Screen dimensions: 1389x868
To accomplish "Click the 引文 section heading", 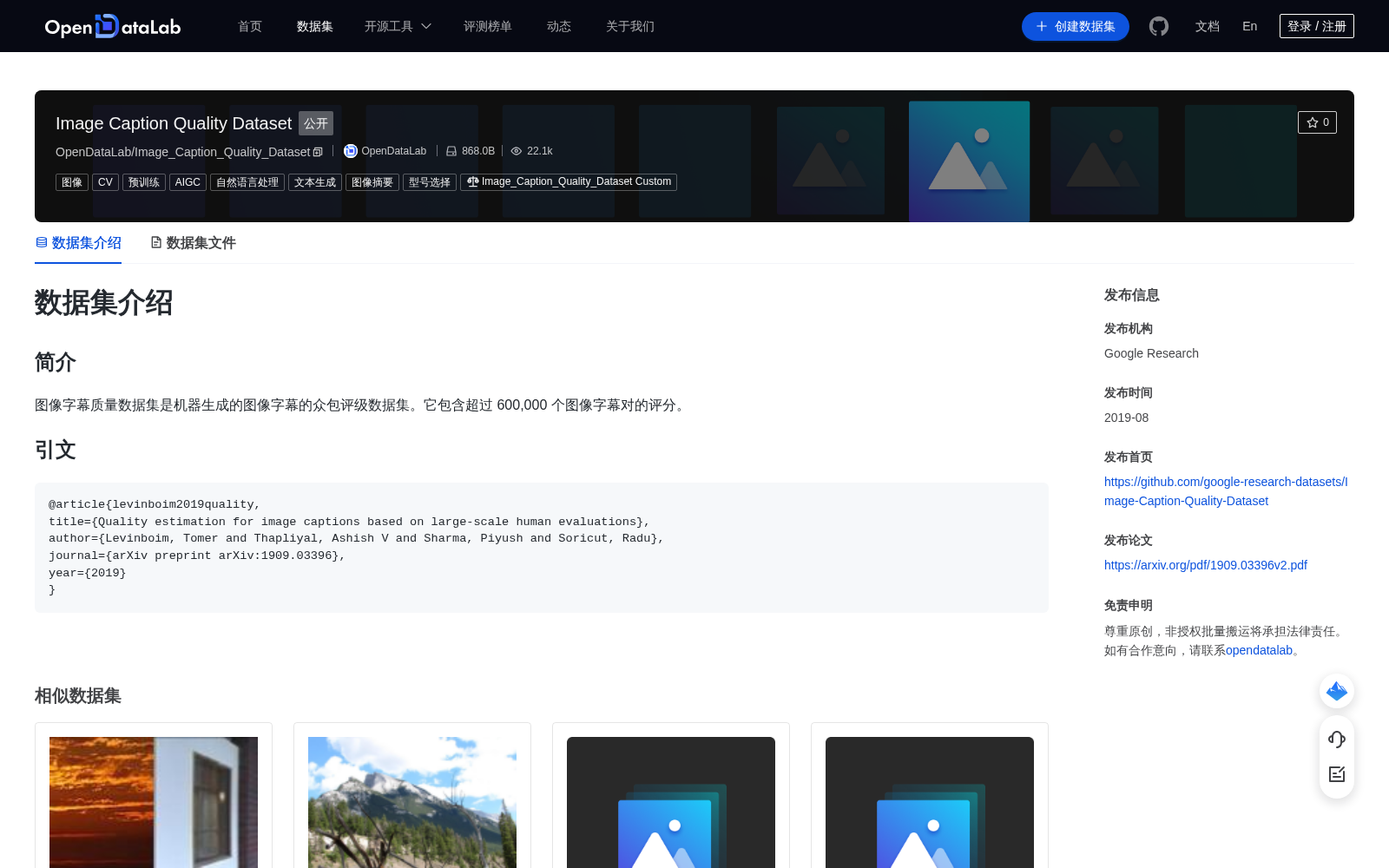I will click(56, 450).
